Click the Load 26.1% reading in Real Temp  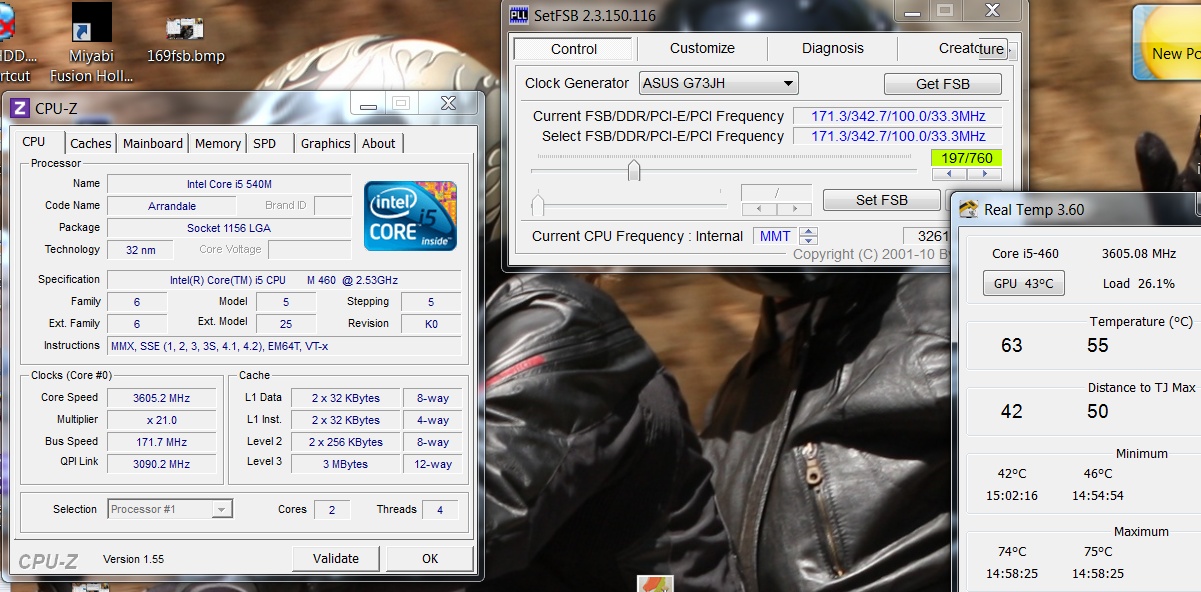[1138, 283]
